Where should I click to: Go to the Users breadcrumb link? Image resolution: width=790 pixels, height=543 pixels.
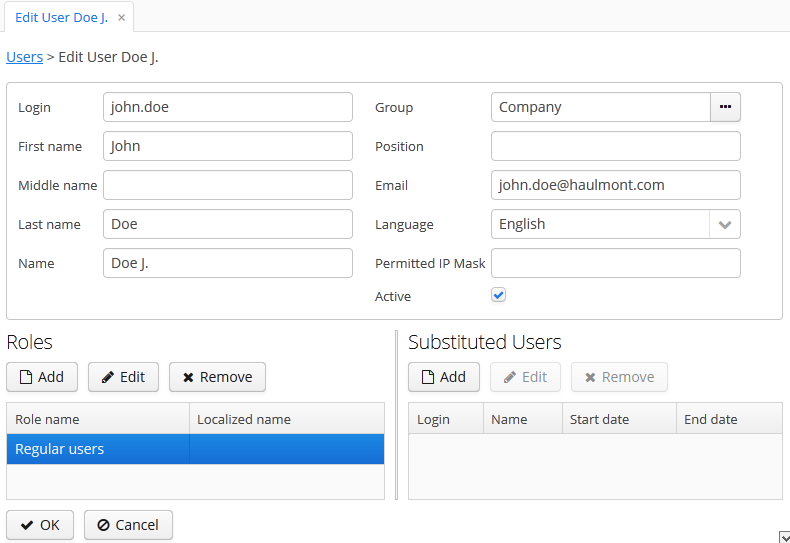(25, 57)
